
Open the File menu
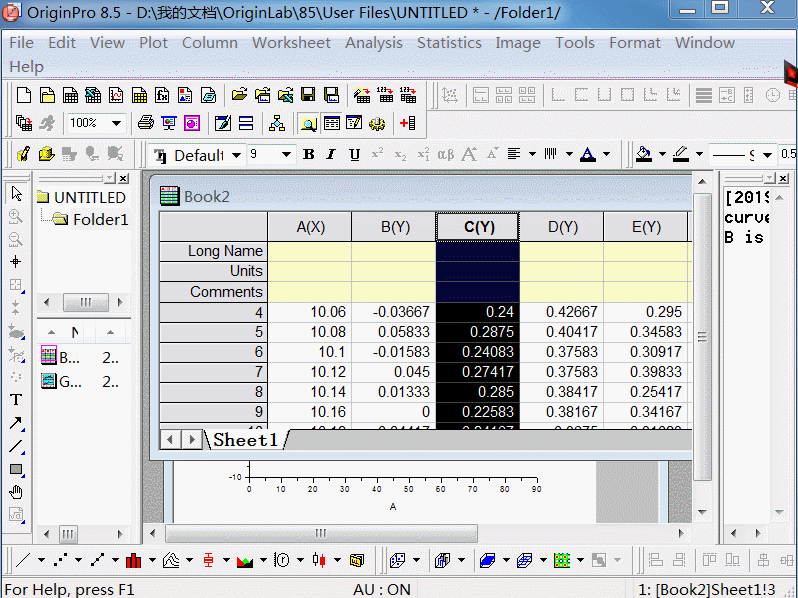(21, 43)
